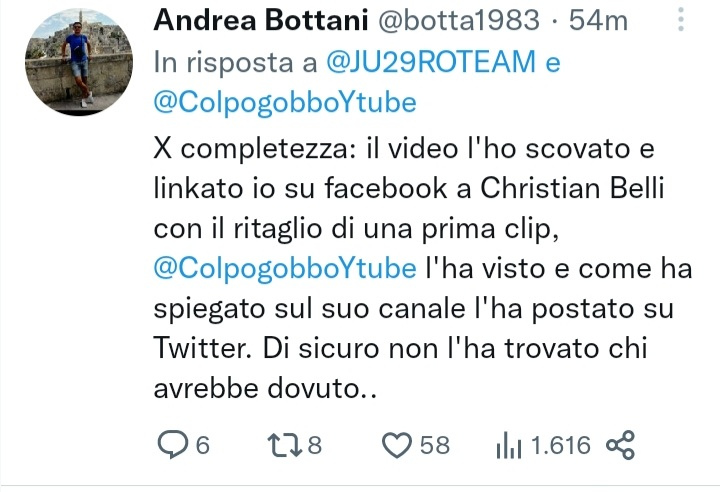Click the 'In risposta a' label
This screenshot has width=720, height=492.
(235, 62)
